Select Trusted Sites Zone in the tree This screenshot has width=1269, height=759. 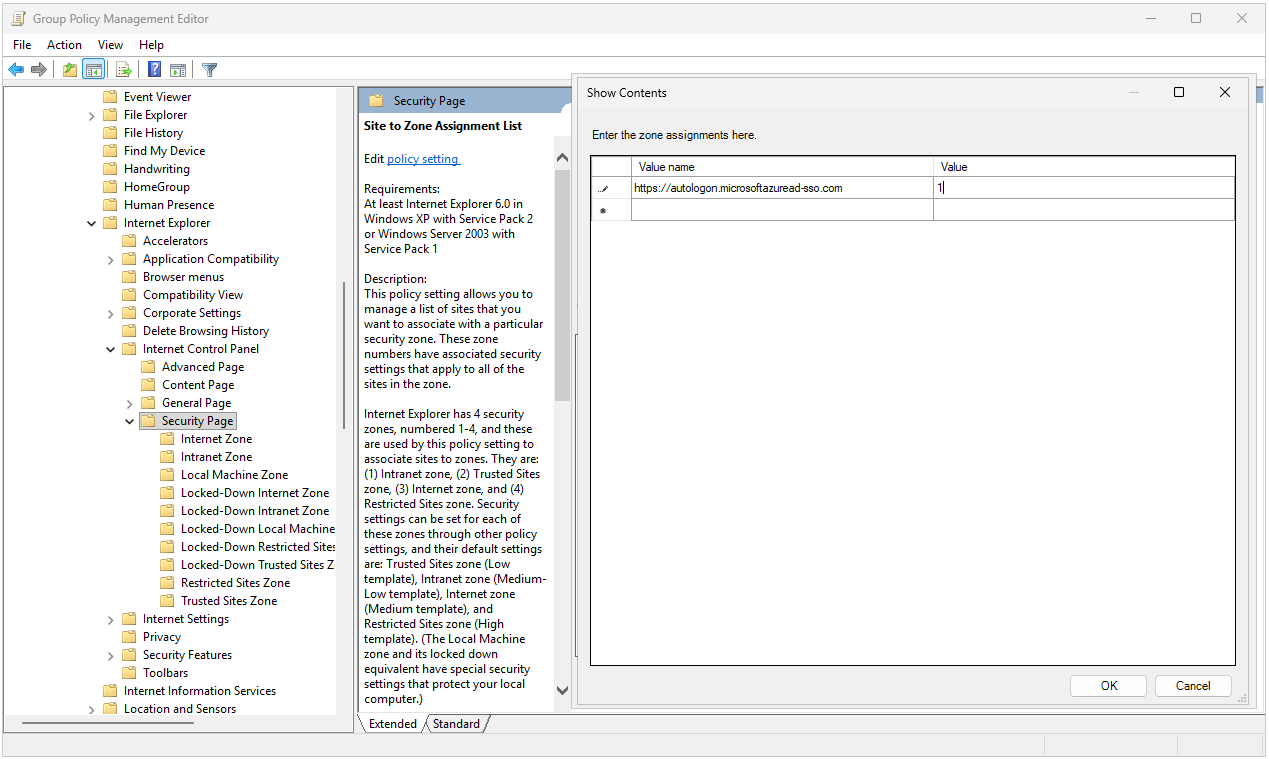click(x=229, y=601)
